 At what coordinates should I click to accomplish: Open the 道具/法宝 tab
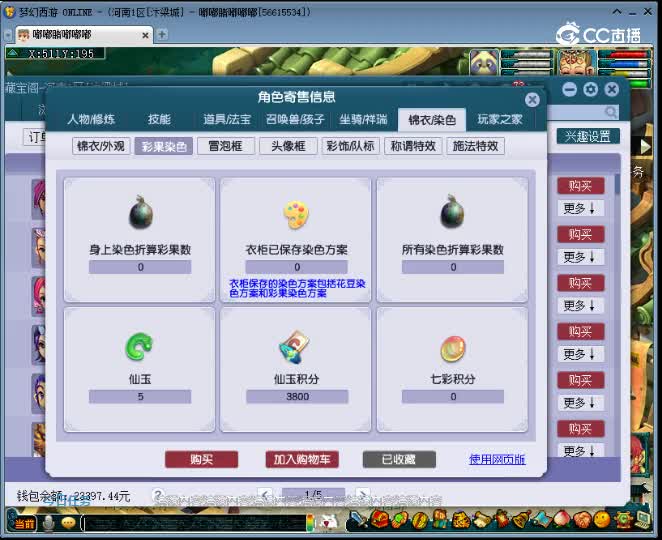227,119
